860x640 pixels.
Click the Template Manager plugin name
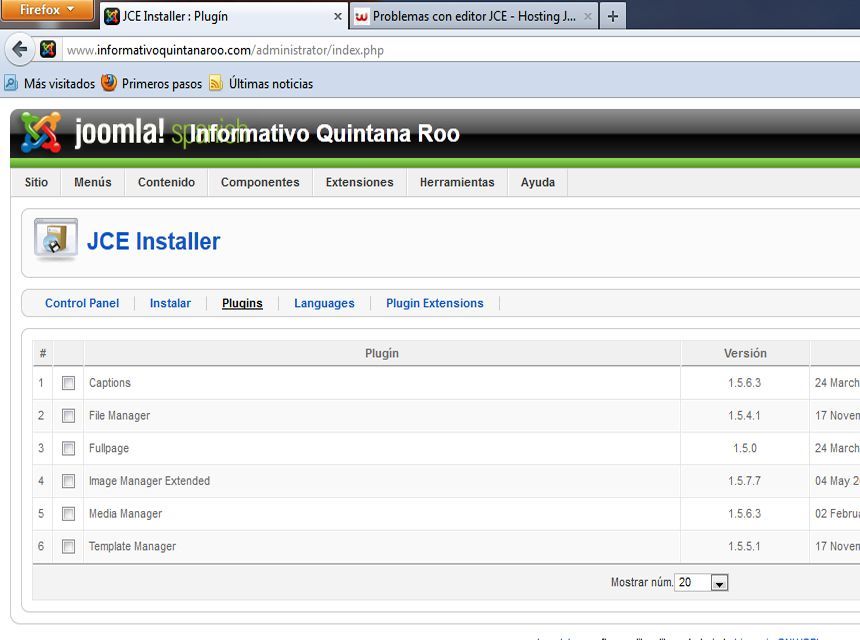click(x=132, y=546)
